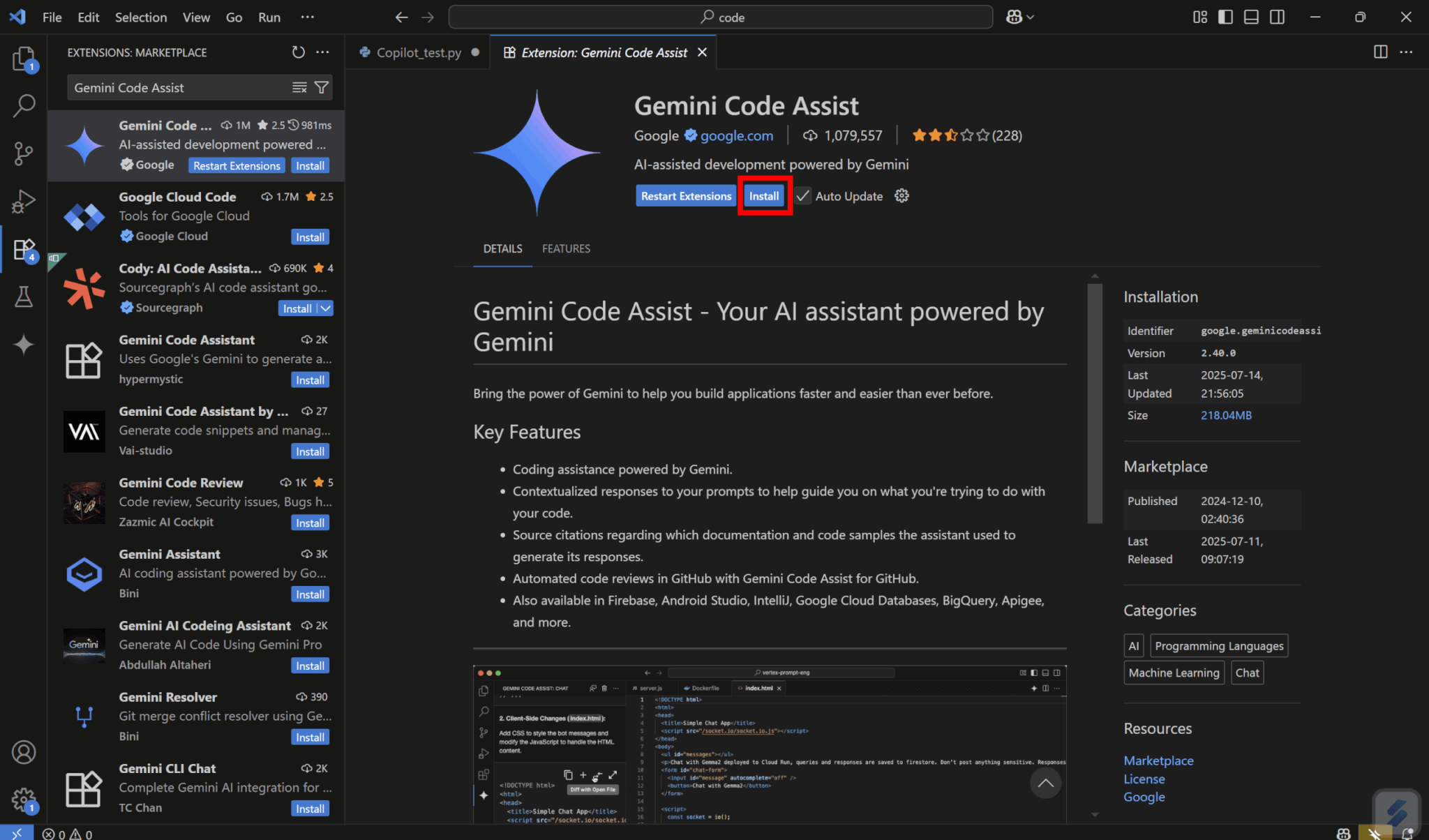This screenshot has width=1429, height=840.
Task: Toggle the secondary side bar
Action: point(1277,17)
